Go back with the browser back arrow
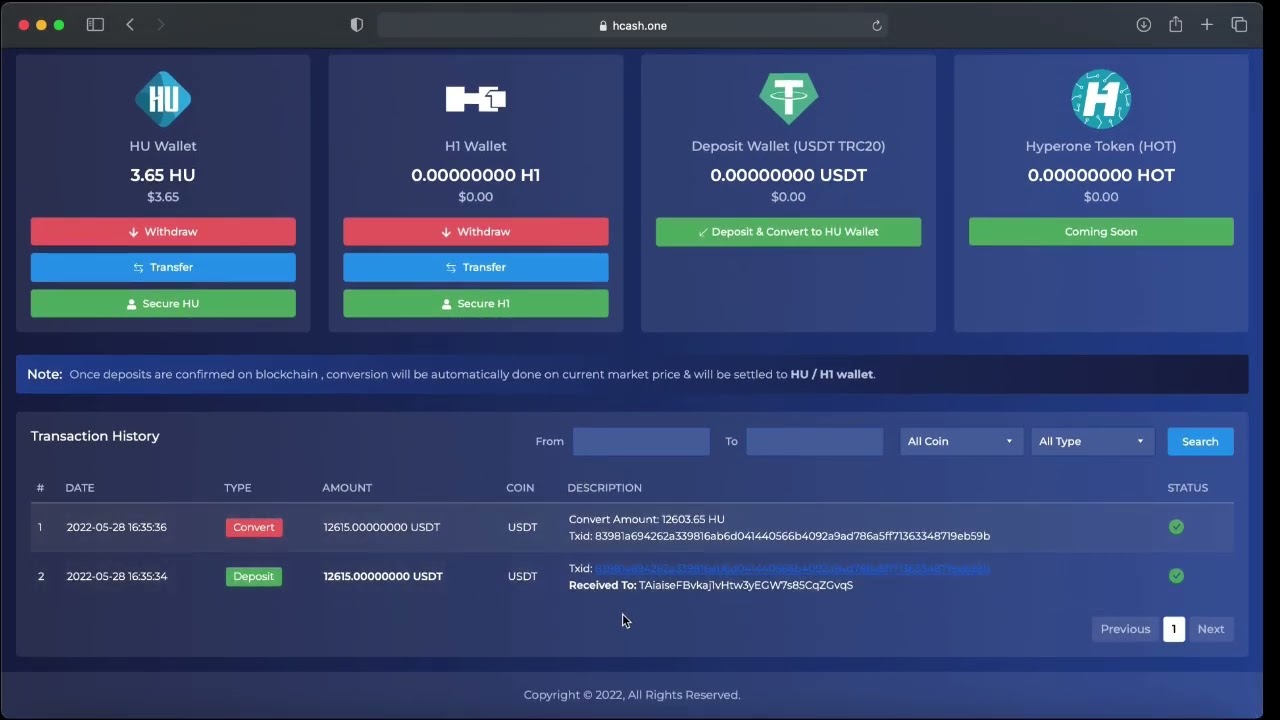Screen dimensions: 1280x720 (130, 25)
